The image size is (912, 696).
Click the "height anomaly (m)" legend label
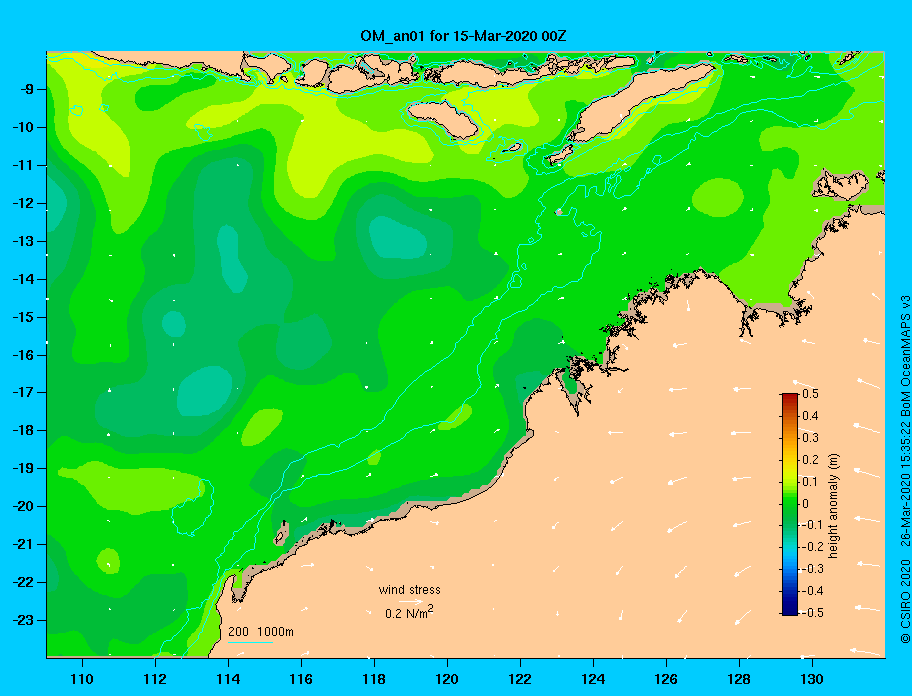pyautogui.click(x=833, y=506)
